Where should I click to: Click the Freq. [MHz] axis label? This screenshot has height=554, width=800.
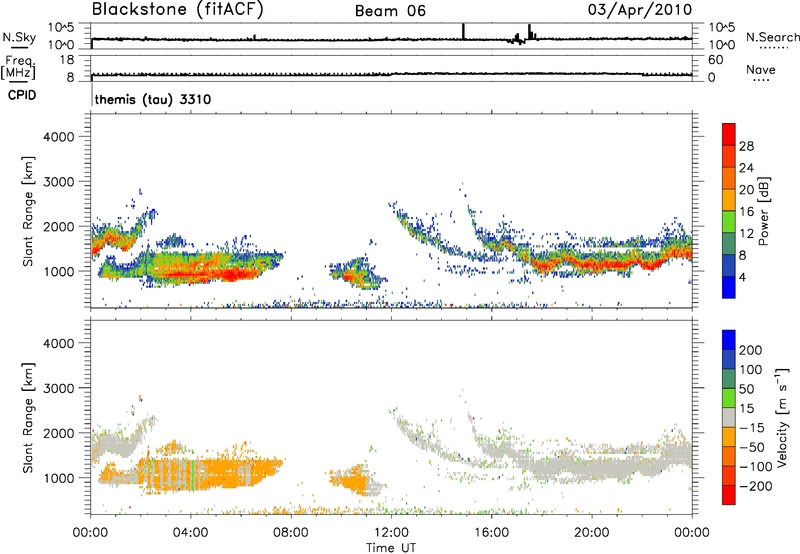pos(19,68)
